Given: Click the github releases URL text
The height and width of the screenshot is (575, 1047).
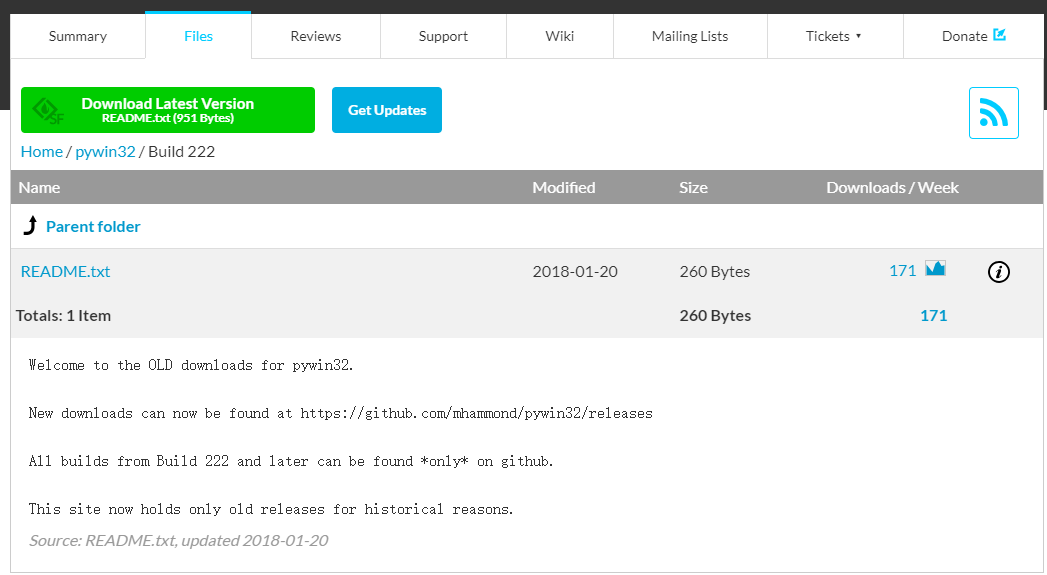Looking at the screenshot, I should point(476,413).
